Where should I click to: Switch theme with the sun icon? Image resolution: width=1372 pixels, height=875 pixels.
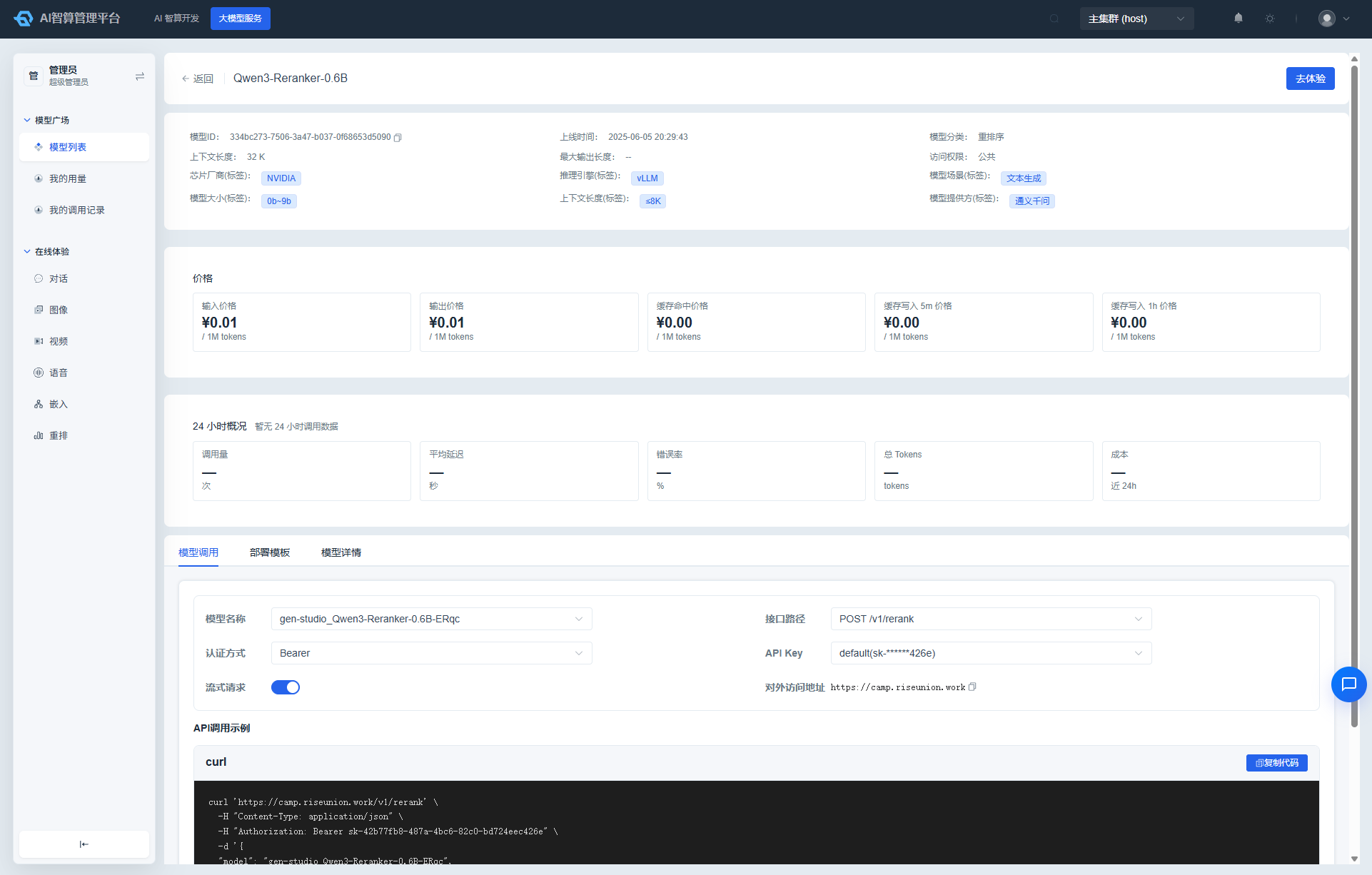[x=1270, y=19]
